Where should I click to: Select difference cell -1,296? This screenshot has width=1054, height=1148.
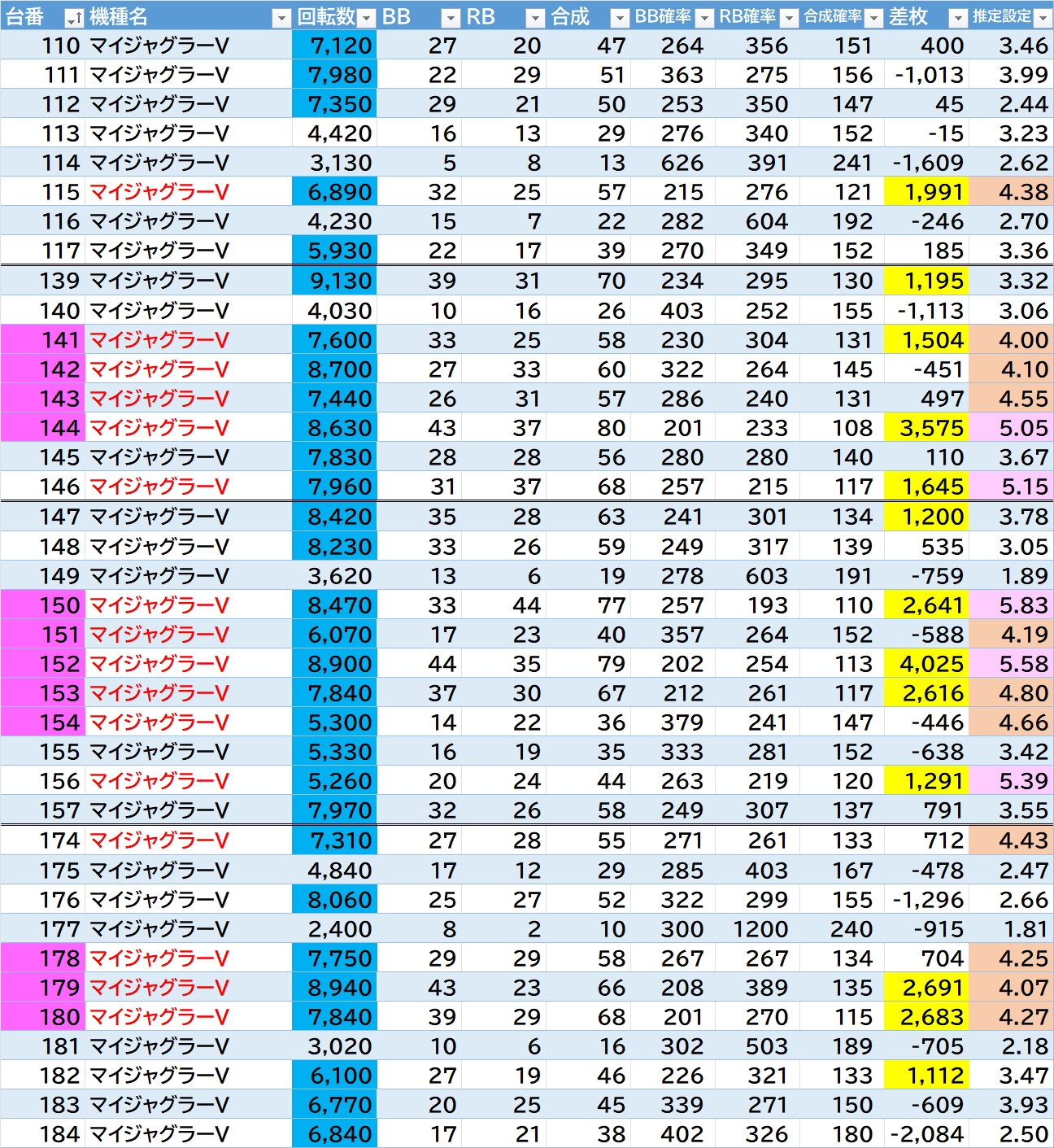[926, 900]
